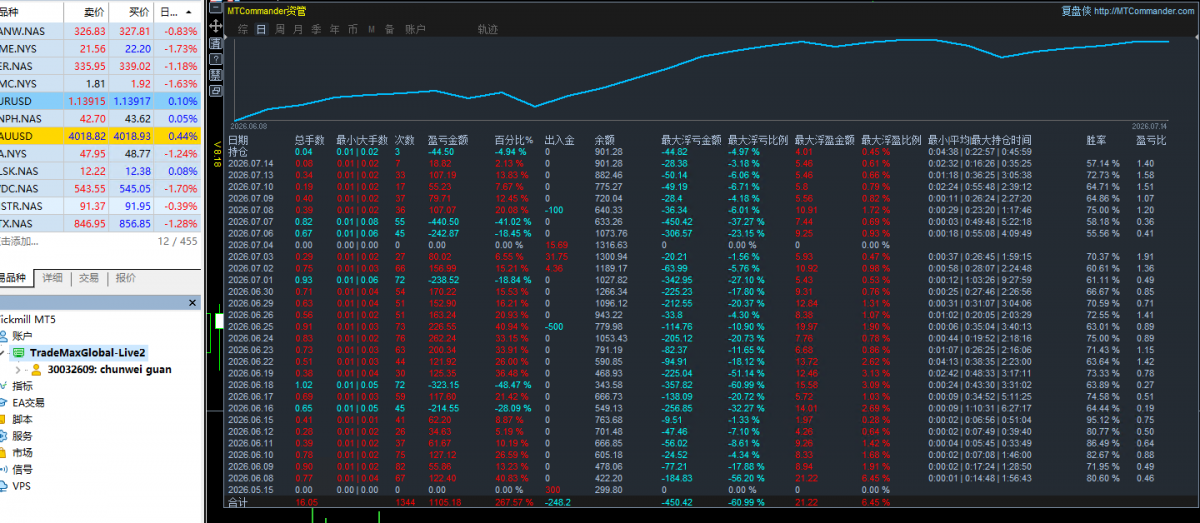Click the MTCommander minimize panel icon

coord(216,8)
